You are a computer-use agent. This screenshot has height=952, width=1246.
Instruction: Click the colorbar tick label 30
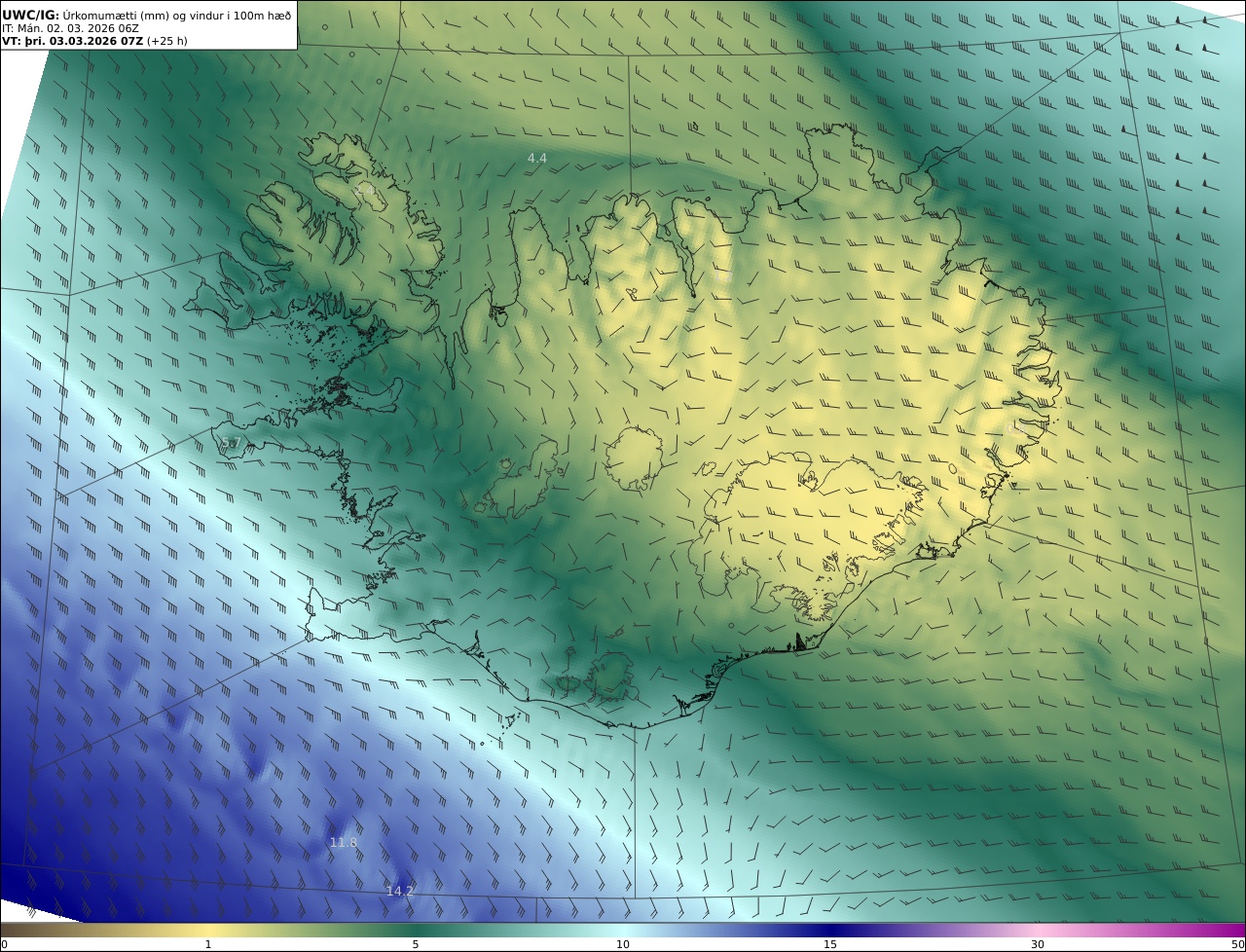point(1038,944)
